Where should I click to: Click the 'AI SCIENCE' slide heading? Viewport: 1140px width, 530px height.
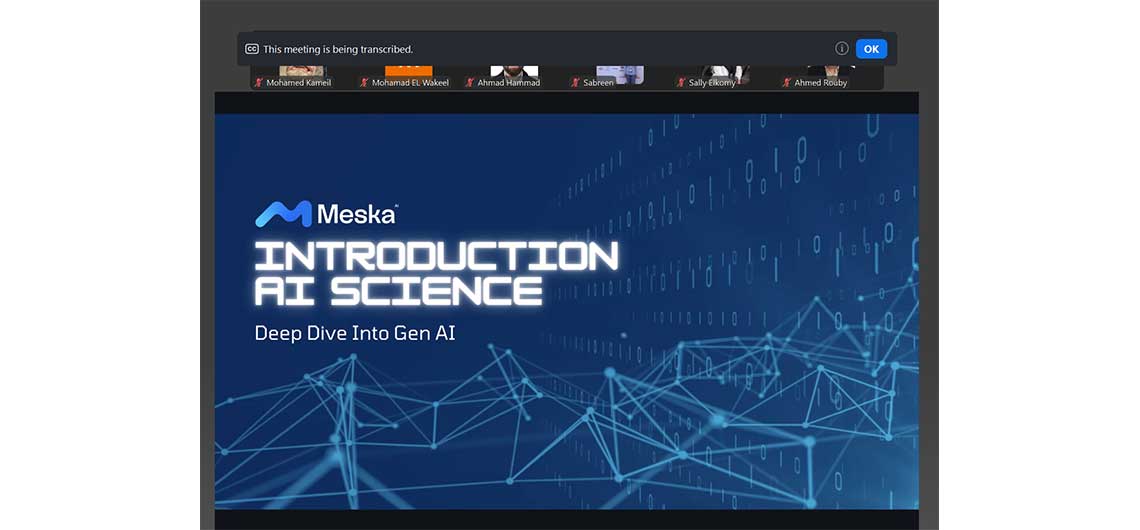pos(398,292)
